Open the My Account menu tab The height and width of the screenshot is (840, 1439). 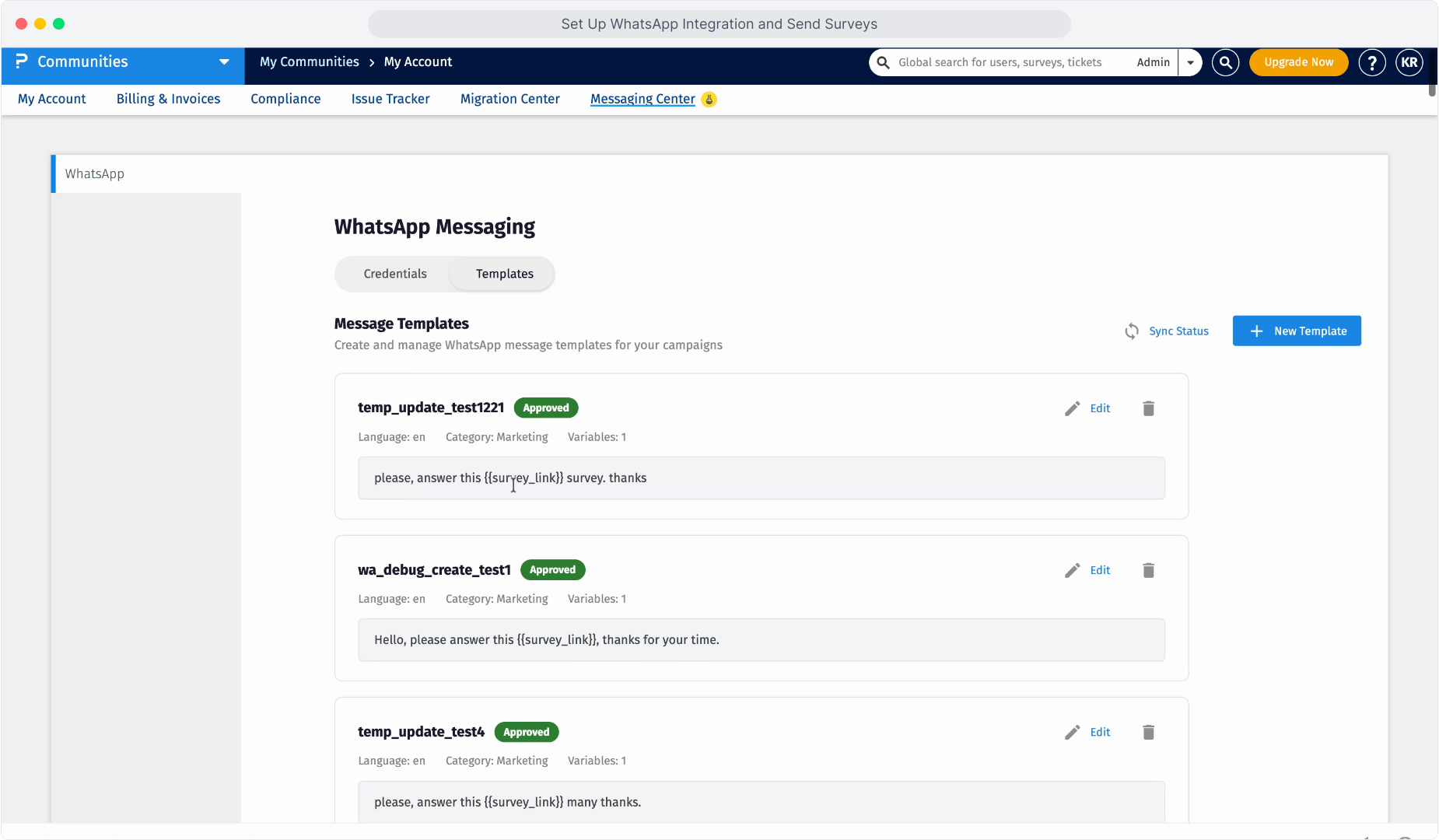(52, 99)
